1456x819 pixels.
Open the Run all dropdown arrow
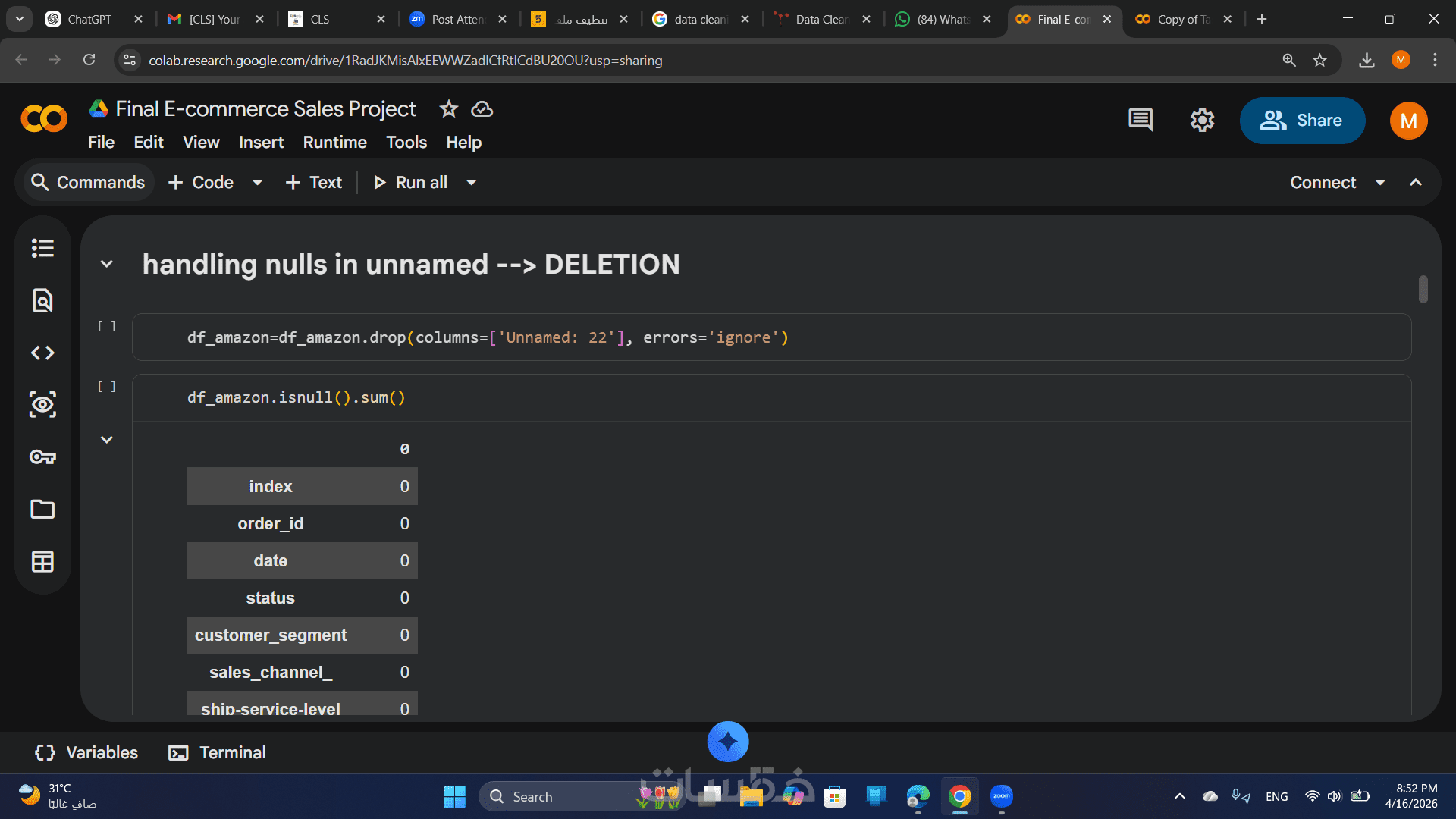tap(472, 183)
